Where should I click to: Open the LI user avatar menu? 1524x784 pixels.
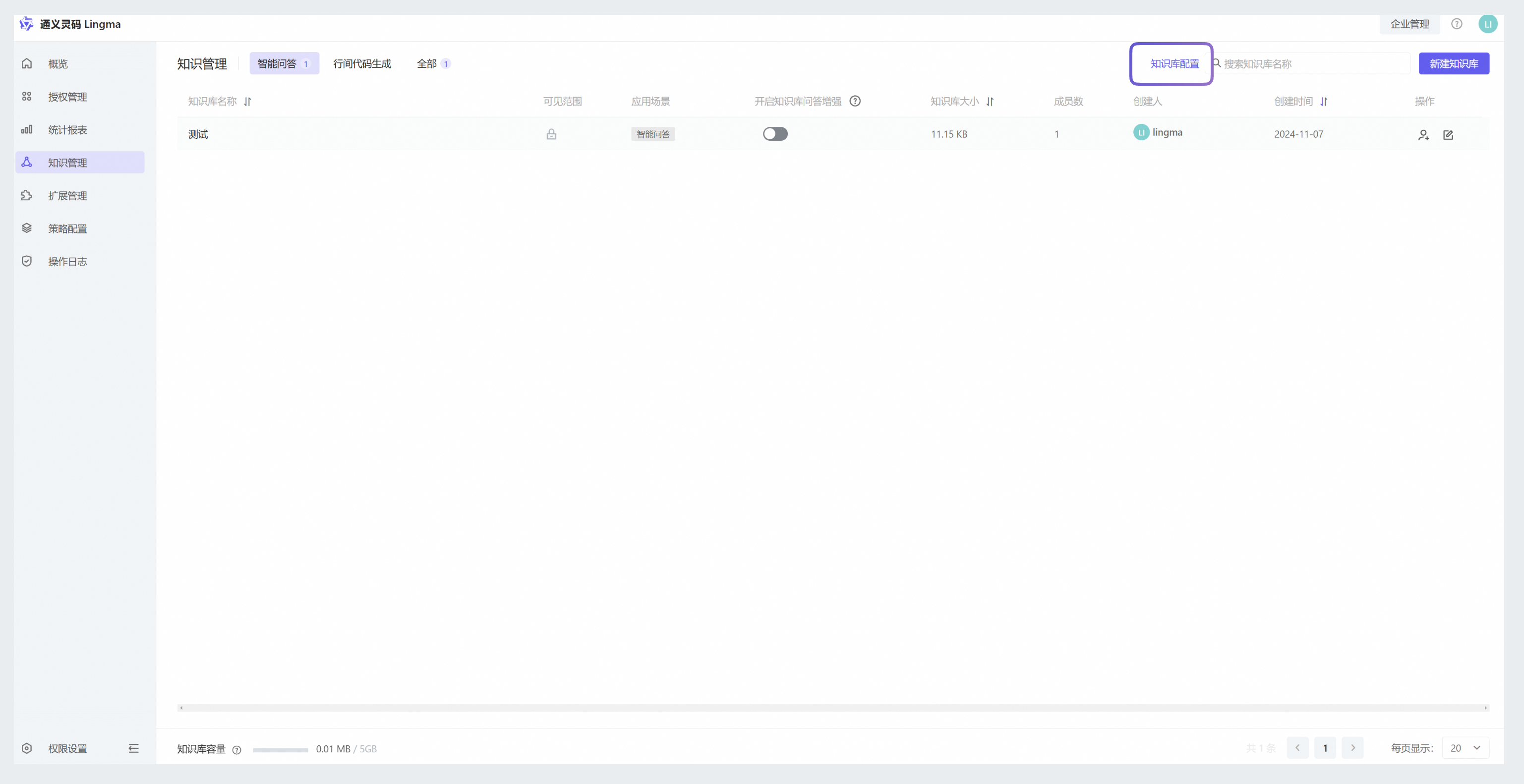[1488, 24]
